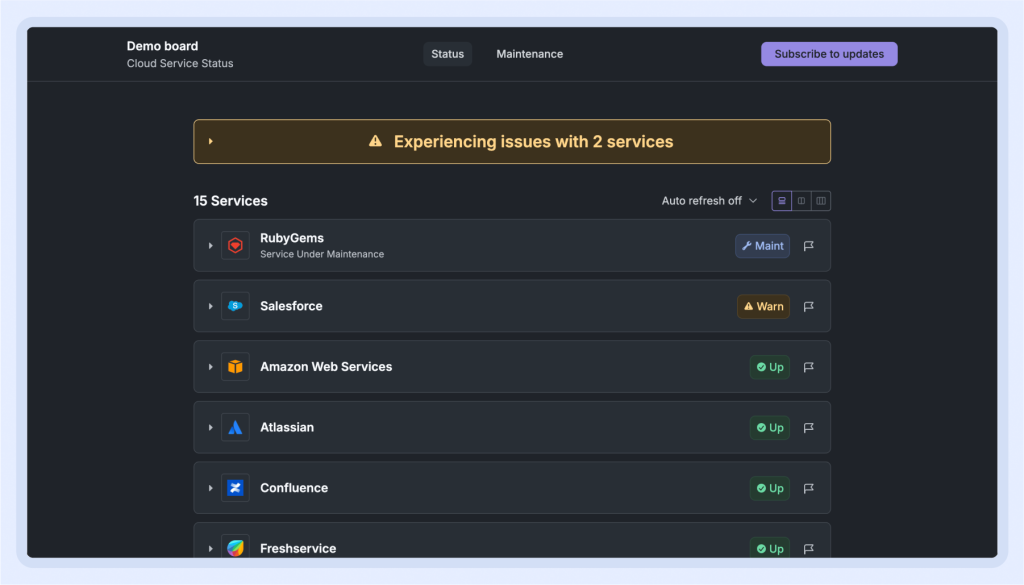1024x585 pixels.
Task: Click the Salesforce cloud logo
Action: click(235, 306)
